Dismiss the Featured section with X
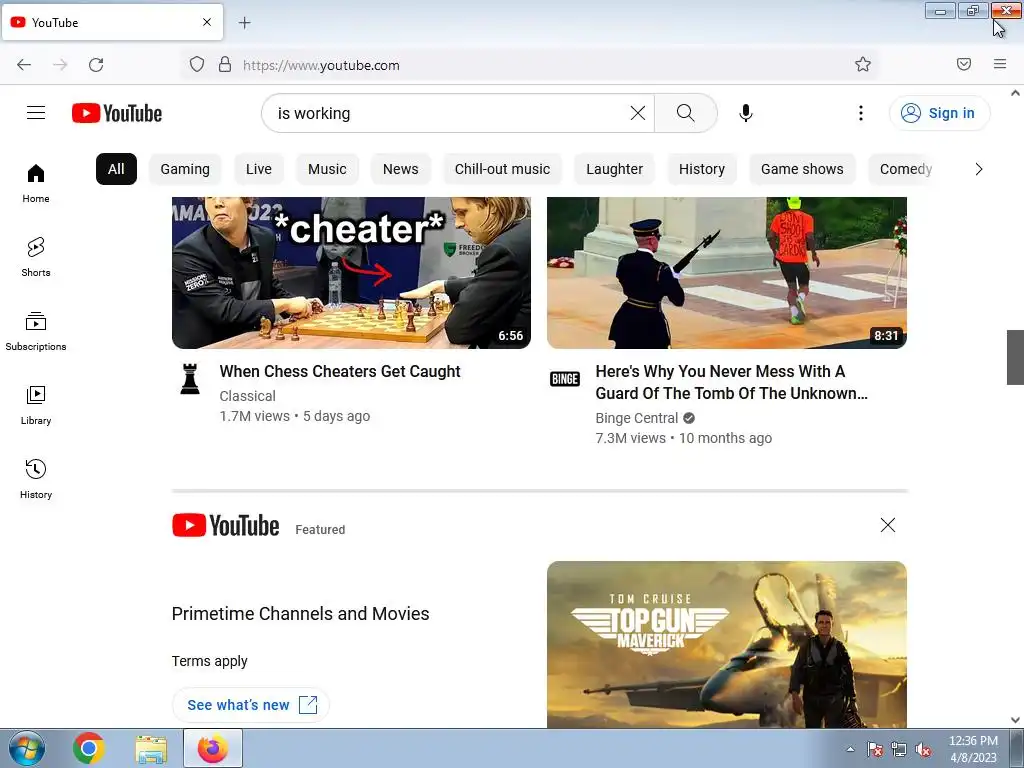This screenshot has width=1024, height=768. click(888, 525)
